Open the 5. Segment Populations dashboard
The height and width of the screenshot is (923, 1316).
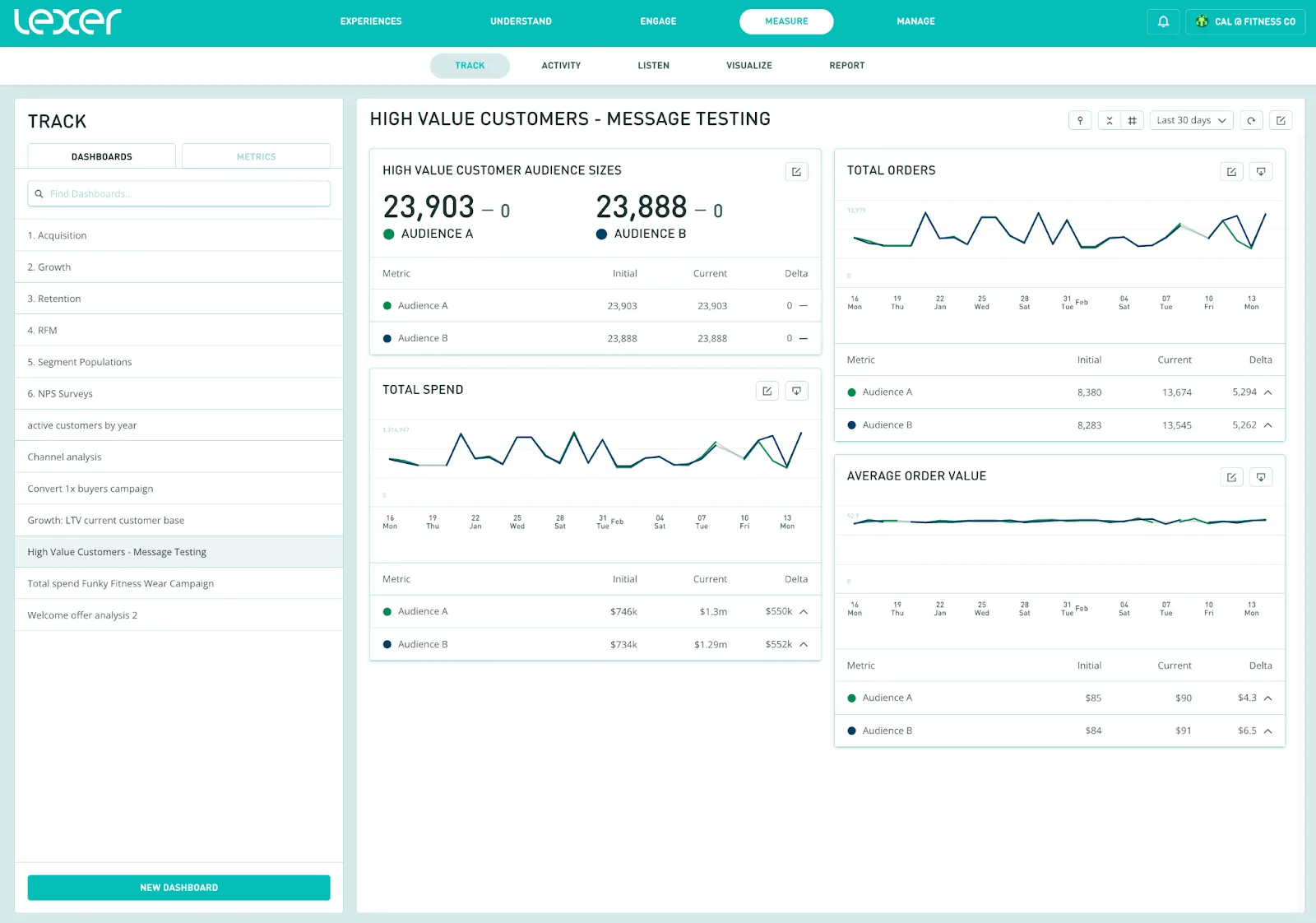[178, 362]
